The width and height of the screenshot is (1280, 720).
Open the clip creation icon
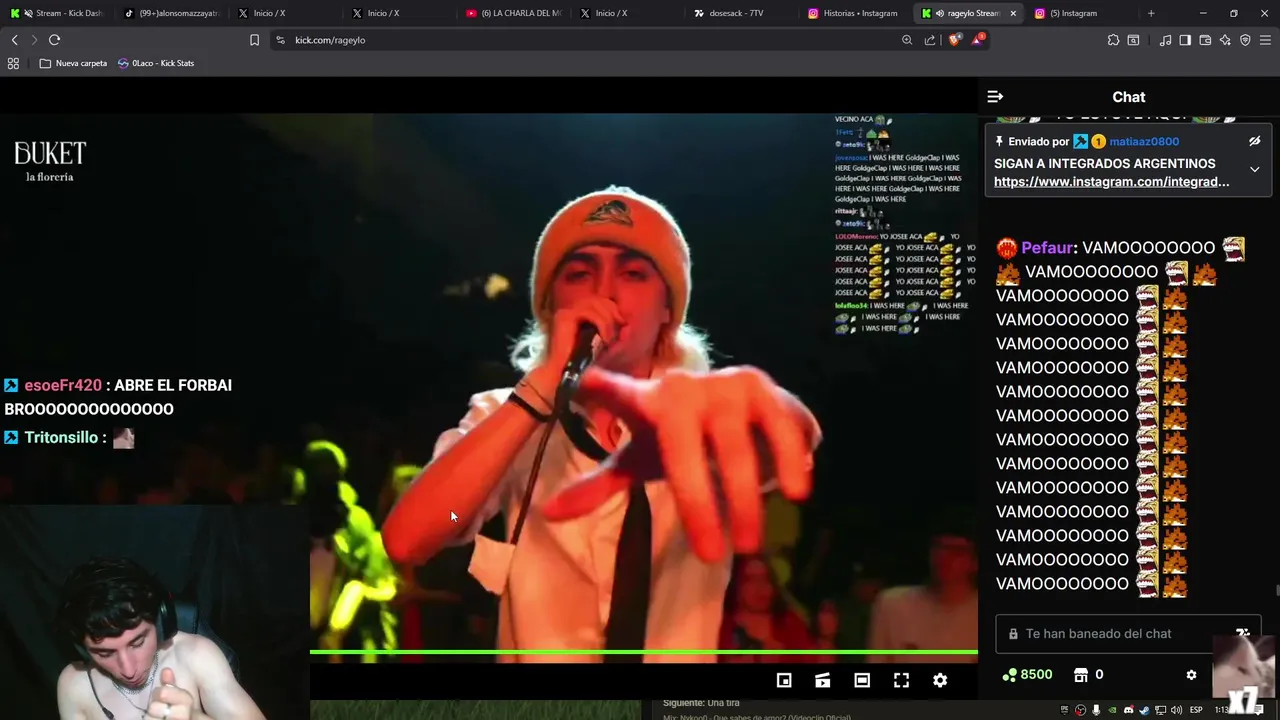823,680
